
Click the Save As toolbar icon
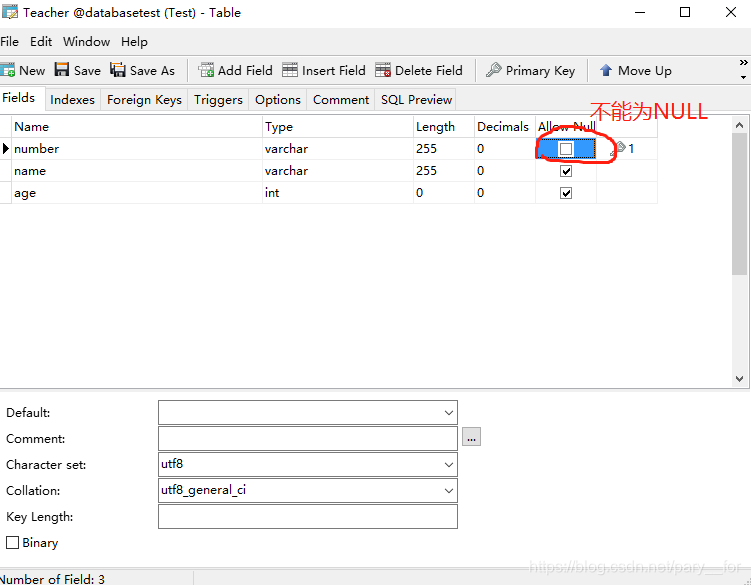pos(118,70)
